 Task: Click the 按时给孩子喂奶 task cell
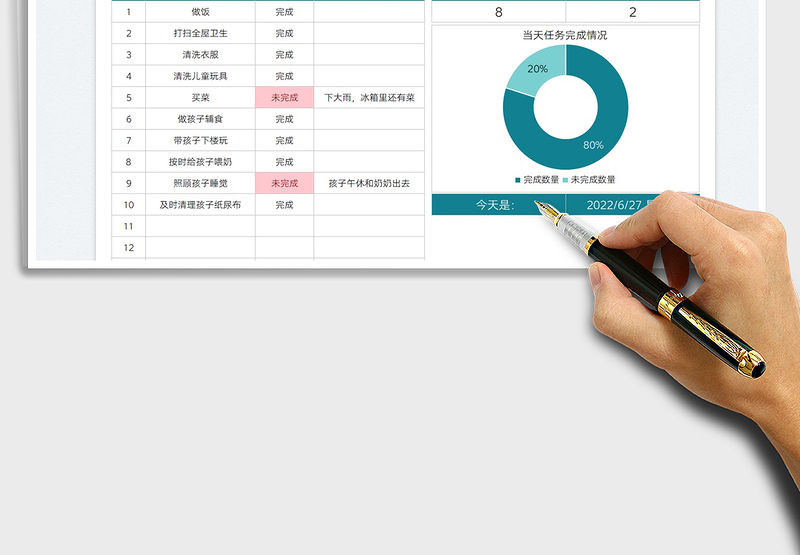click(x=200, y=162)
